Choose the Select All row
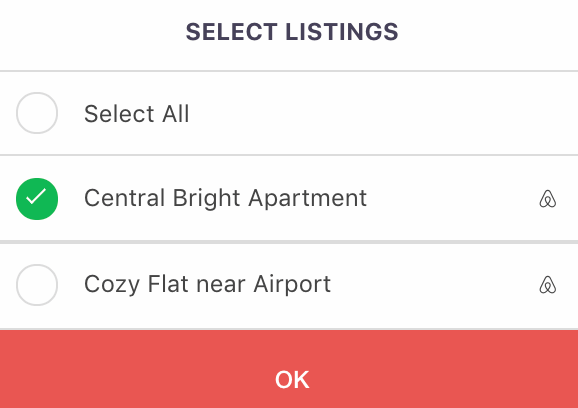 tap(289, 113)
